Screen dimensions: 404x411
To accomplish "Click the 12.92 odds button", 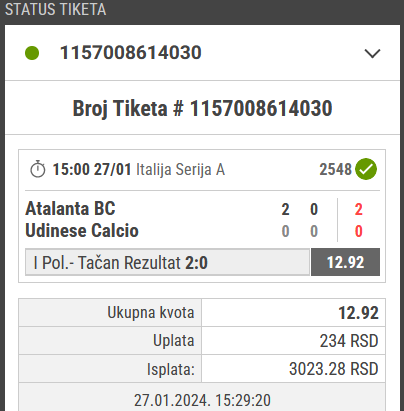I will [345, 262].
